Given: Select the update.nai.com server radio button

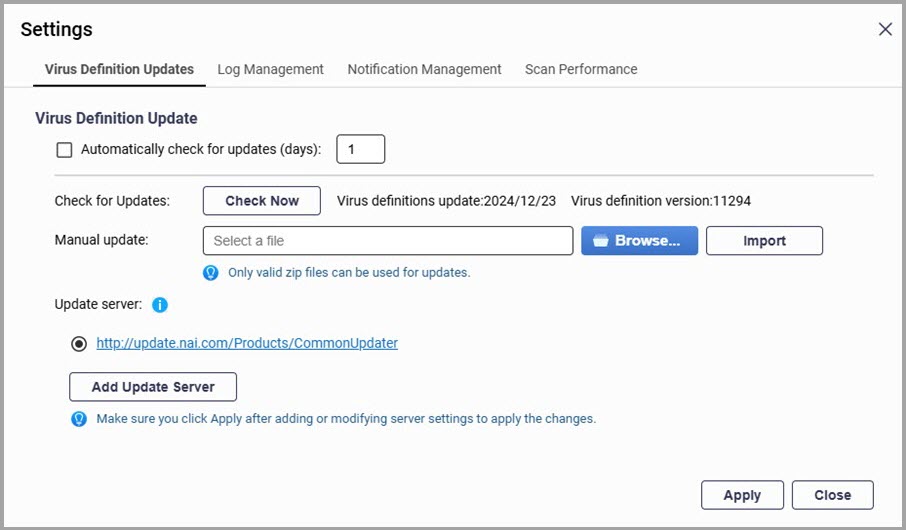Looking at the screenshot, I should (x=79, y=344).
